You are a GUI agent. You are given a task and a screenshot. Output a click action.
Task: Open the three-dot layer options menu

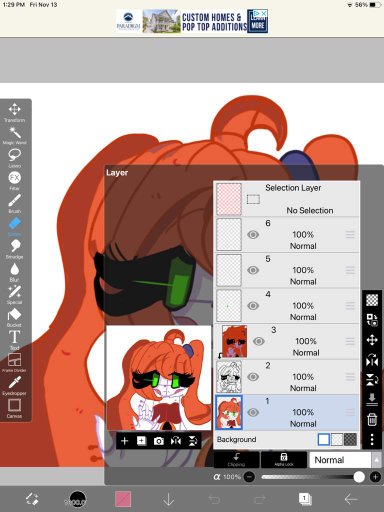pos(372,439)
